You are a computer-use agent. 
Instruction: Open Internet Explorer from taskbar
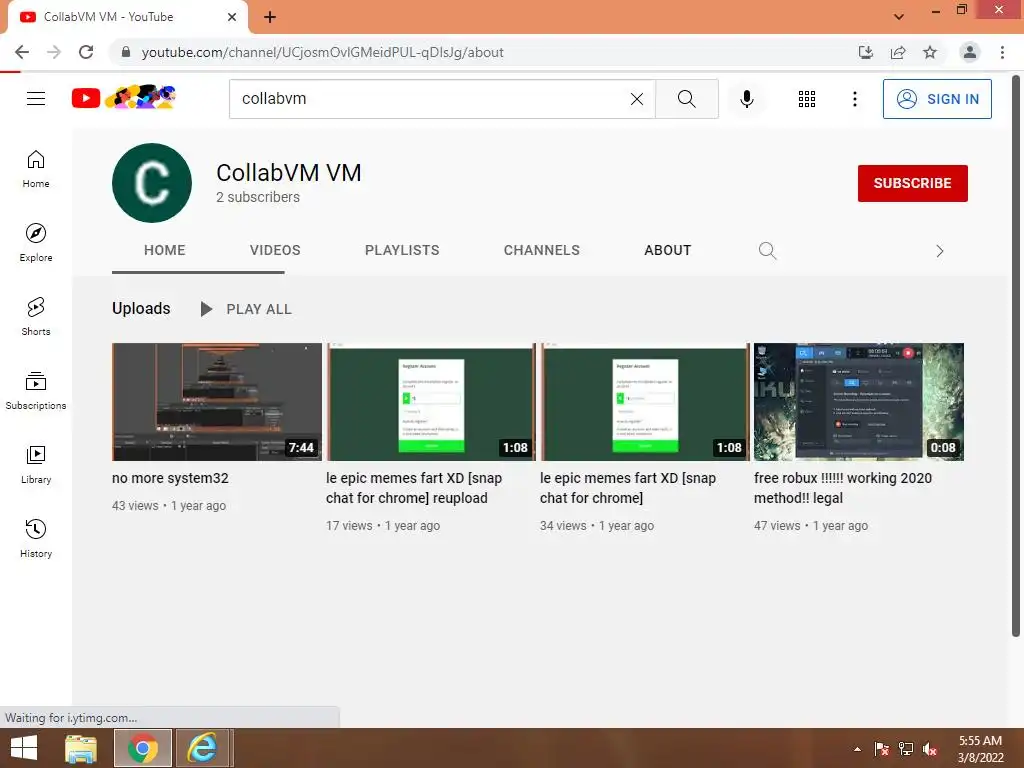pos(203,748)
